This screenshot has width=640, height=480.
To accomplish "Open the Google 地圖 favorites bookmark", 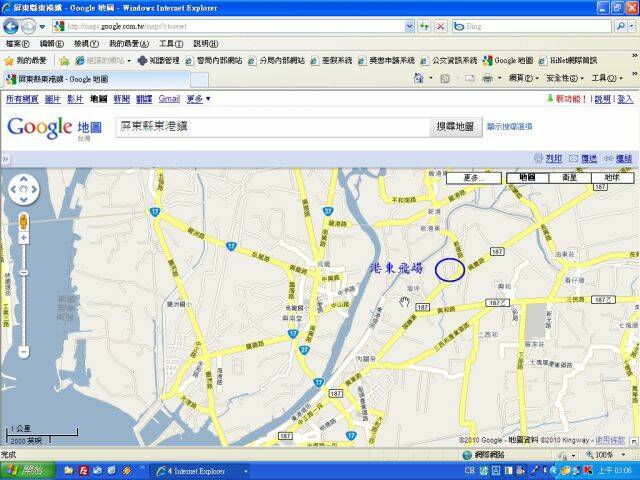I will [508, 60].
